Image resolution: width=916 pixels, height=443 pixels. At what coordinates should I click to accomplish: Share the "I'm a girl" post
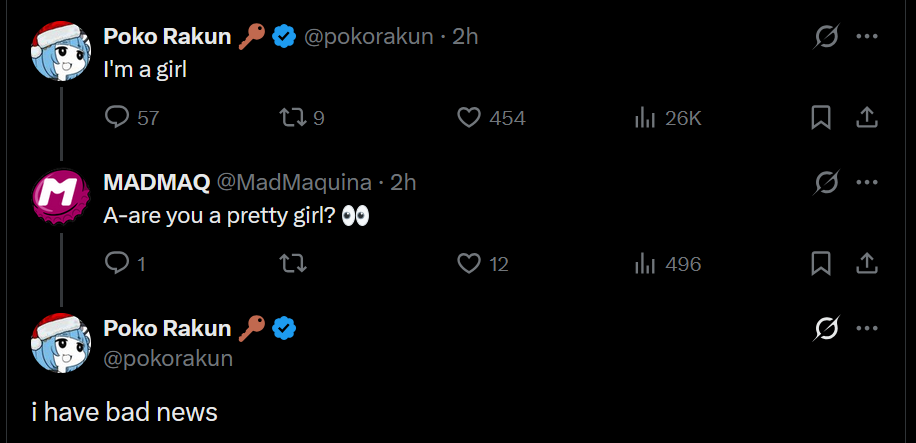pos(866,118)
